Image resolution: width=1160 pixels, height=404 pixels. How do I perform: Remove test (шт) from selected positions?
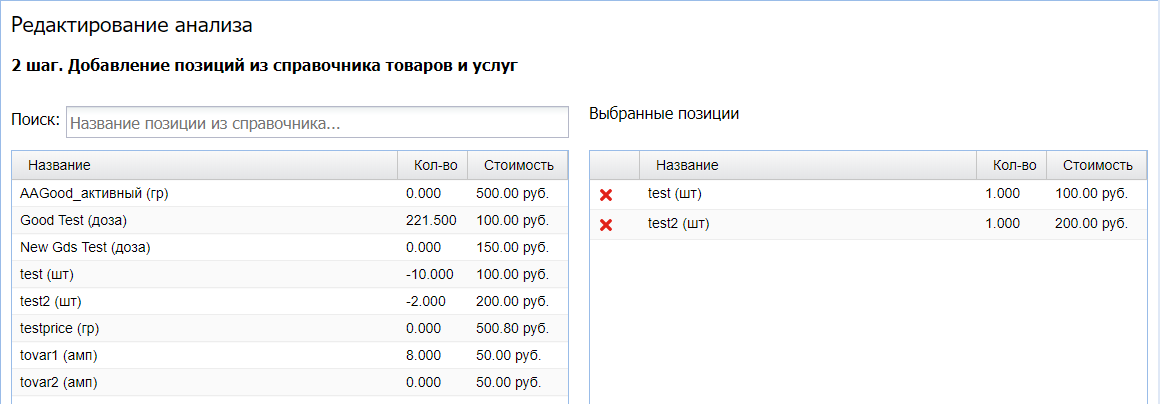point(605,195)
